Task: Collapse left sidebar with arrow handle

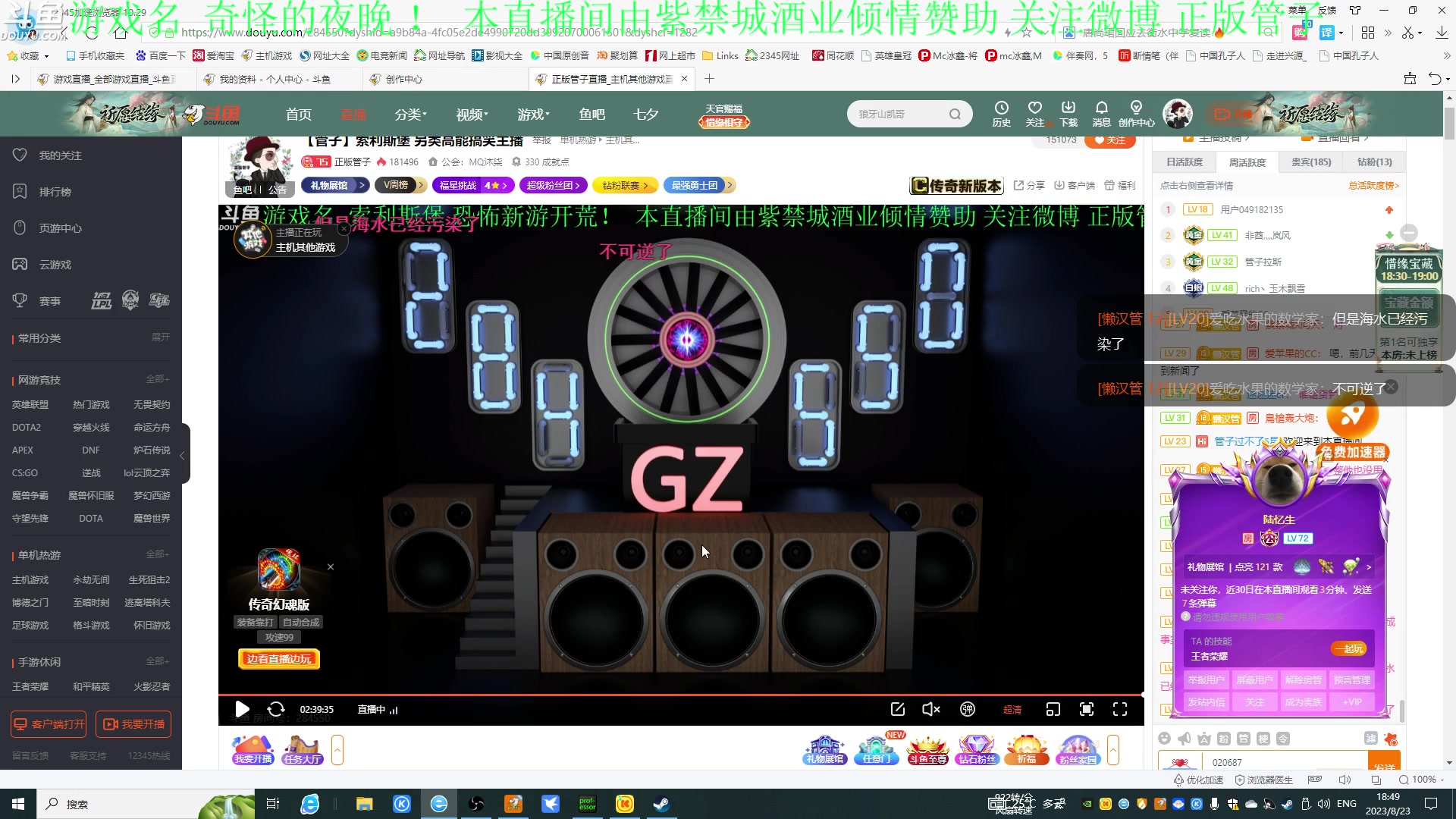Action: pyautogui.click(x=182, y=456)
